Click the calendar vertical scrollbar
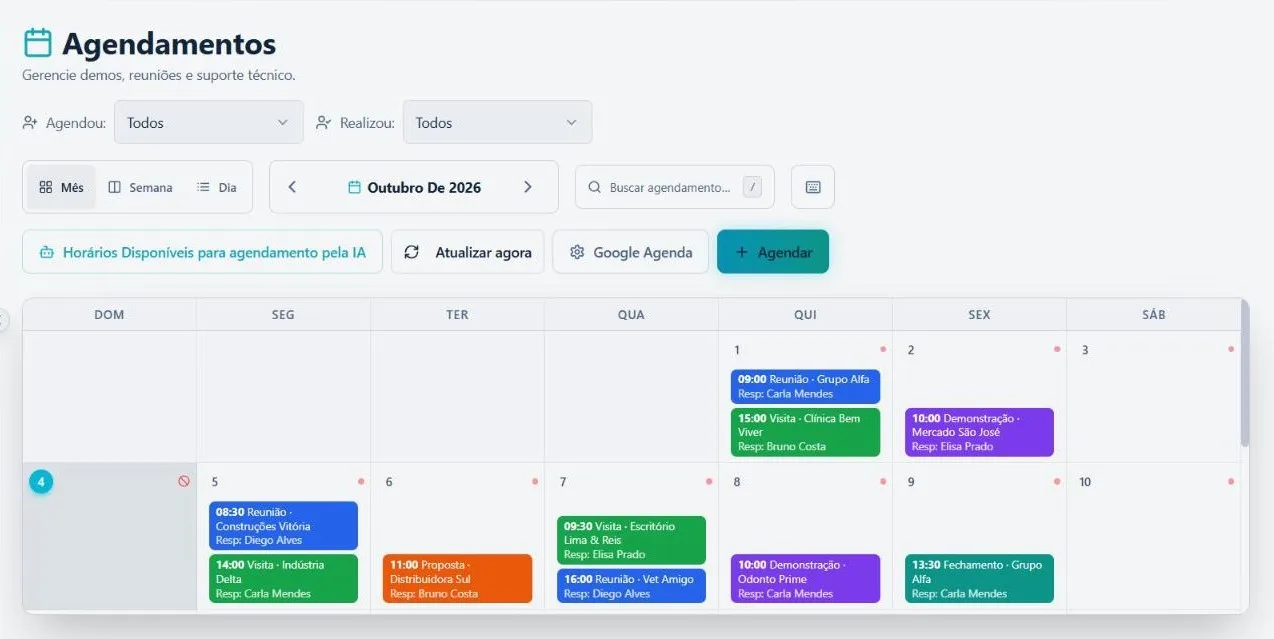1274x639 pixels. (x=1245, y=372)
